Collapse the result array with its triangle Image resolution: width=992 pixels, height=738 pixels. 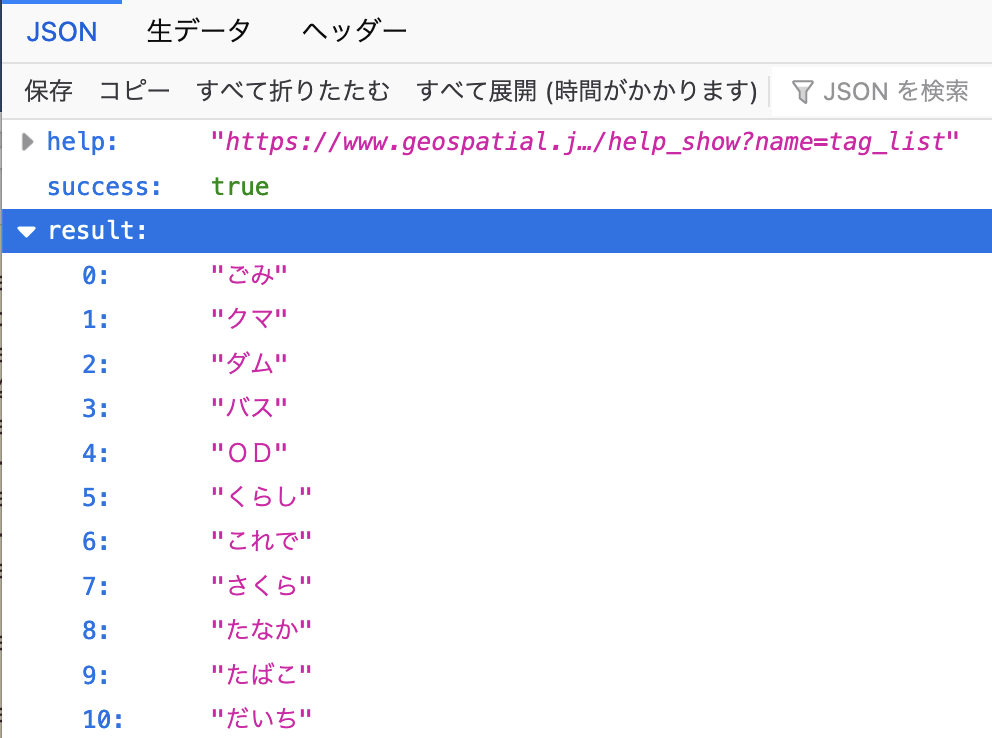tap(25, 231)
